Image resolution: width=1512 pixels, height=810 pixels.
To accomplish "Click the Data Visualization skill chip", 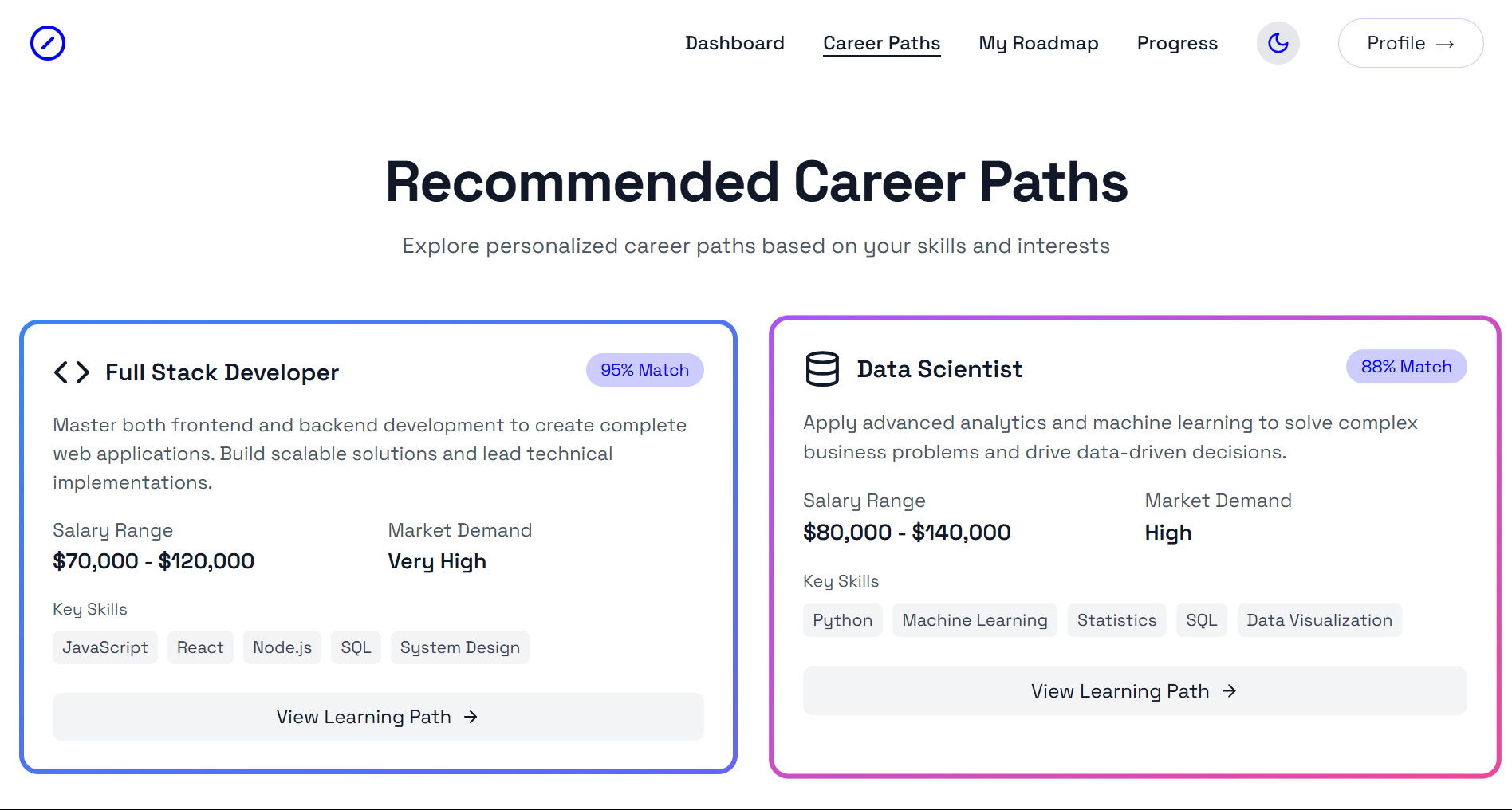I will 1319,620.
